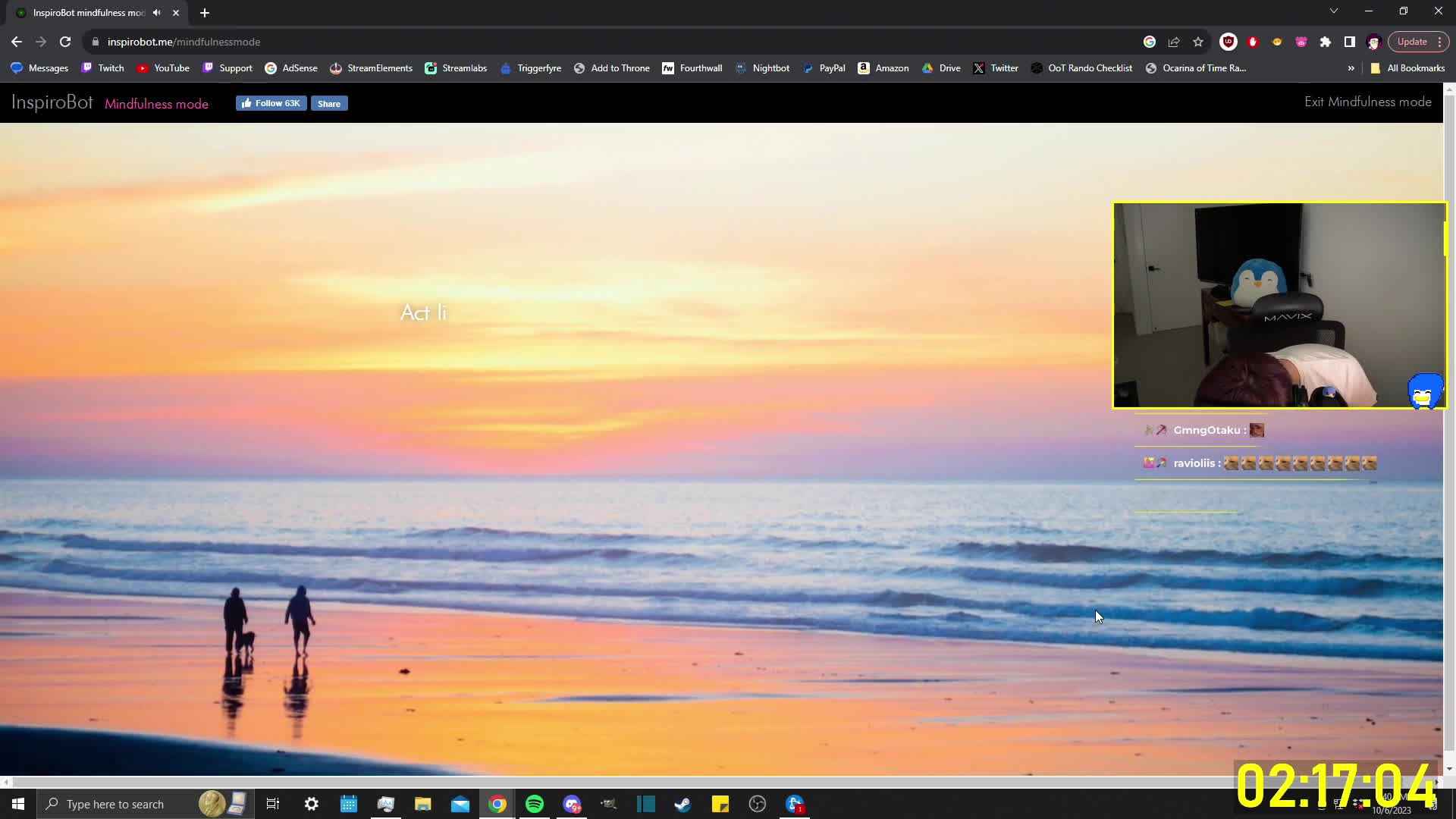This screenshot has width=1456, height=819.
Task: Open OBS Studio on the taskbar
Action: pyautogui.click(x=757, y=804)
